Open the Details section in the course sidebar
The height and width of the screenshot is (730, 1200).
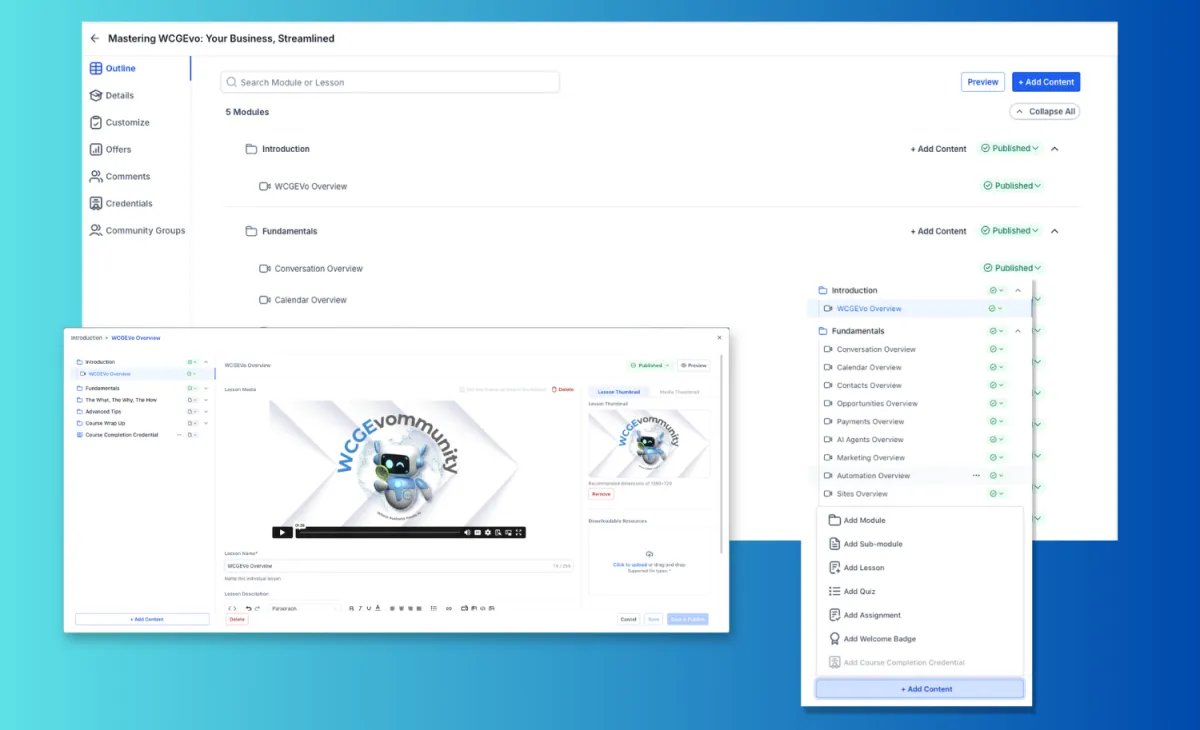[x=111, y=95]
